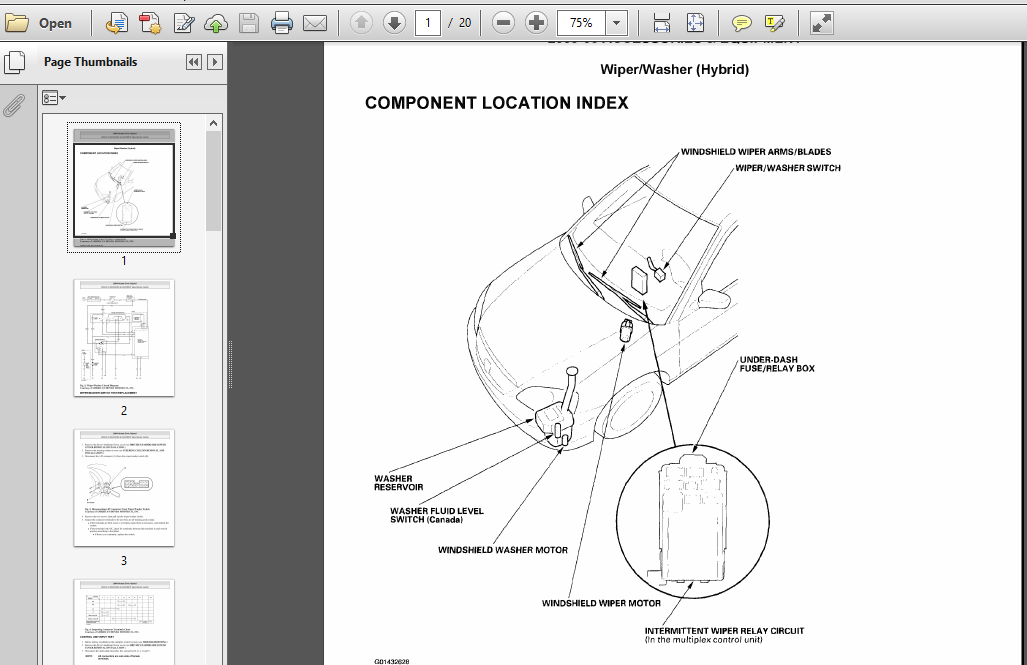
Task: Select the page 4 thumbnail
Action: pos(124,622)
